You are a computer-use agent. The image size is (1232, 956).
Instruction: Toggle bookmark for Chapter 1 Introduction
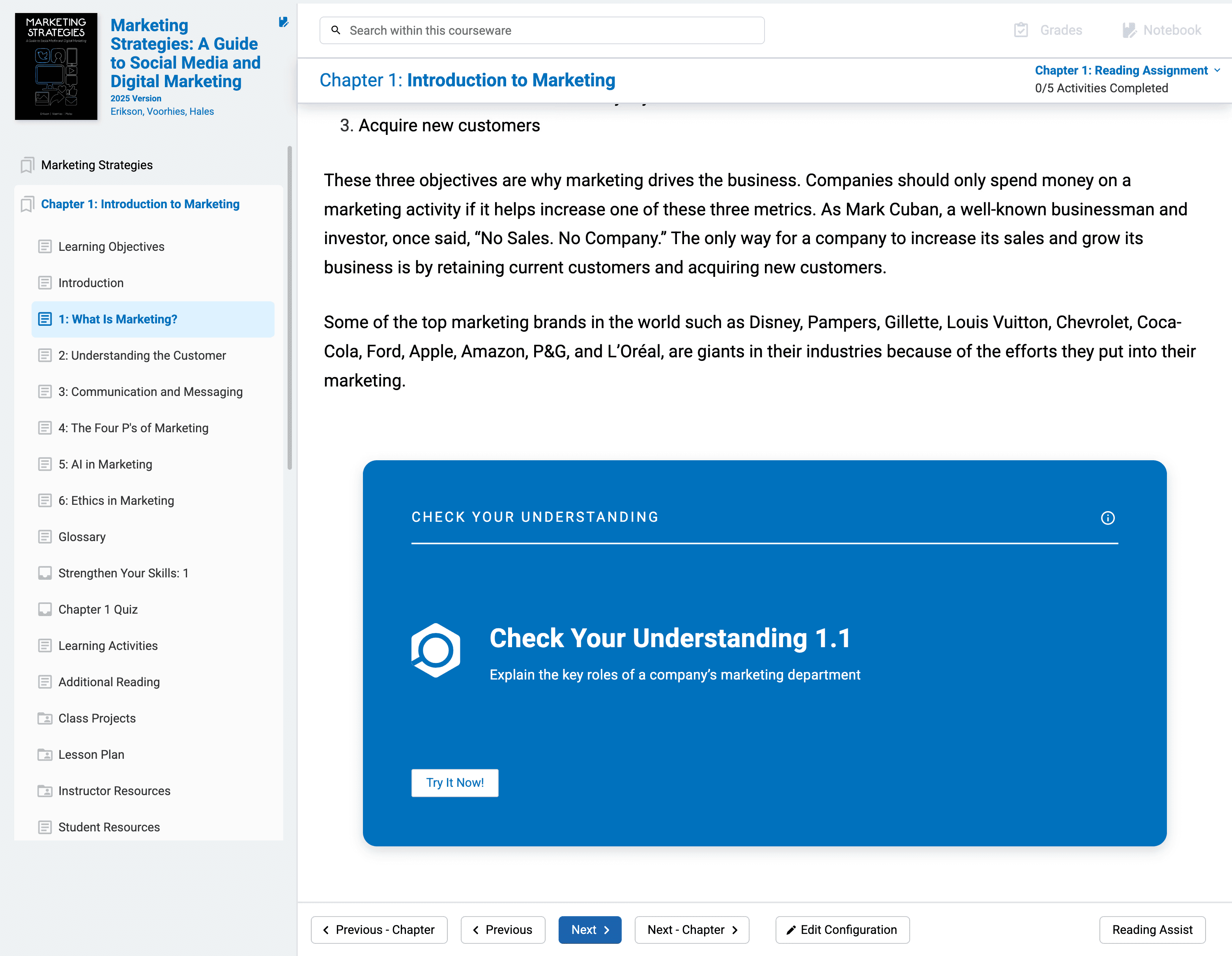pos(27,204)
